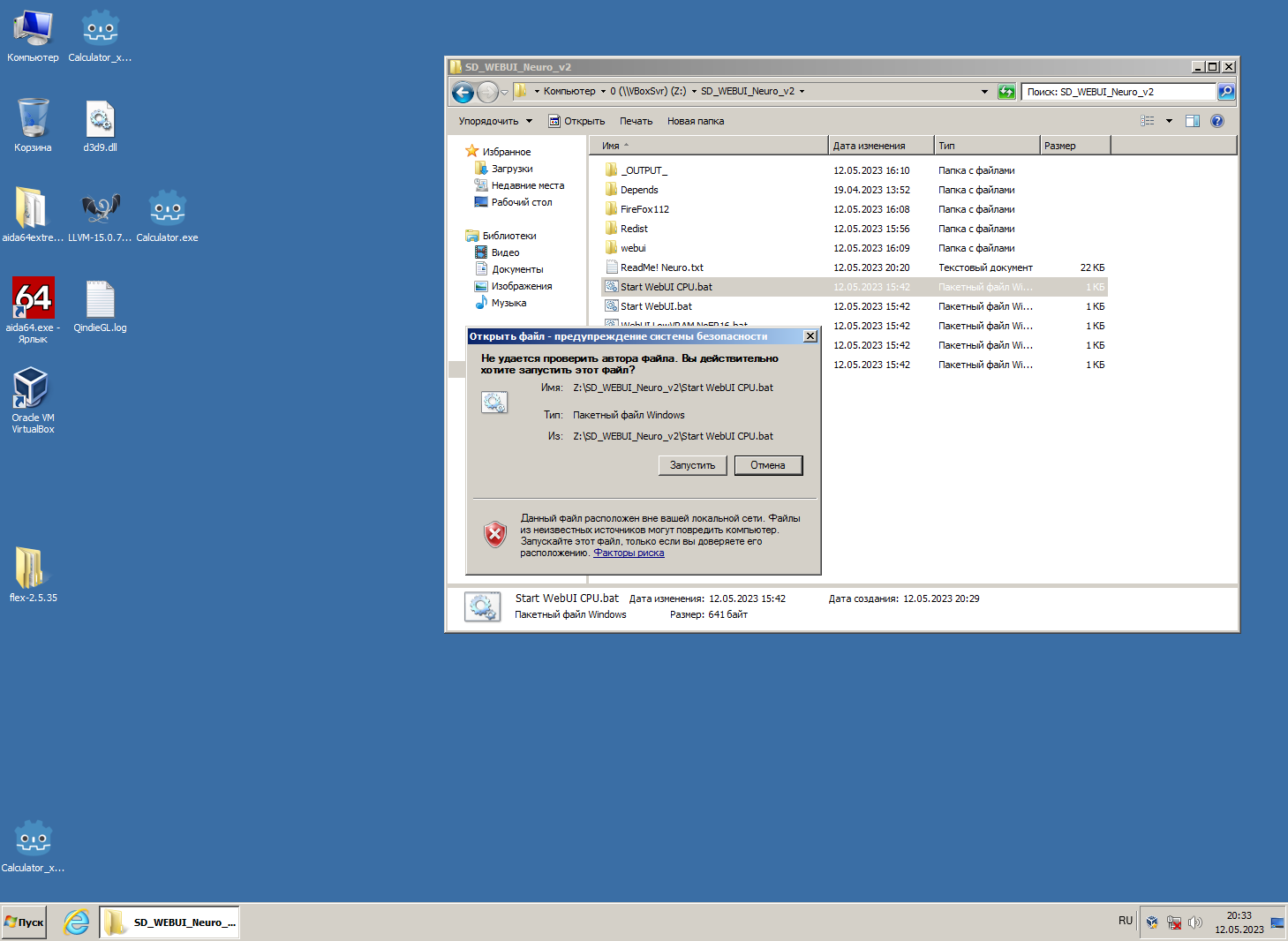Click the Explorer search field

click(x=1119, y=92)
